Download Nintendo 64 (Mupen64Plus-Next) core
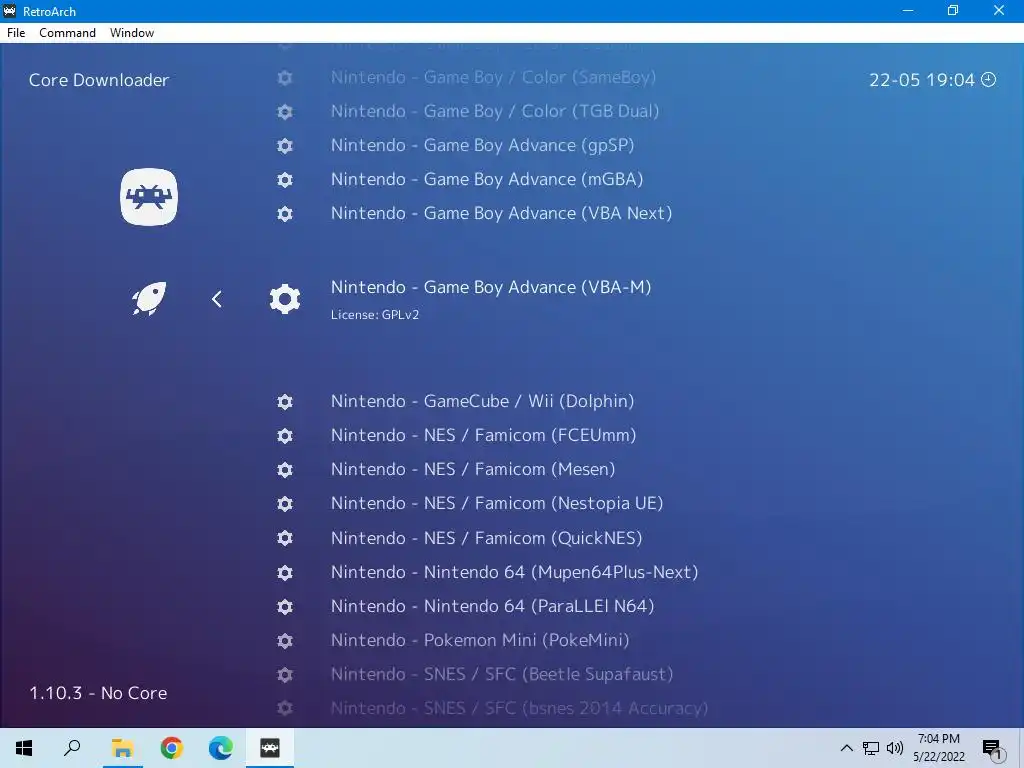Screen dimensions: 1024x768 pos(515,573)
